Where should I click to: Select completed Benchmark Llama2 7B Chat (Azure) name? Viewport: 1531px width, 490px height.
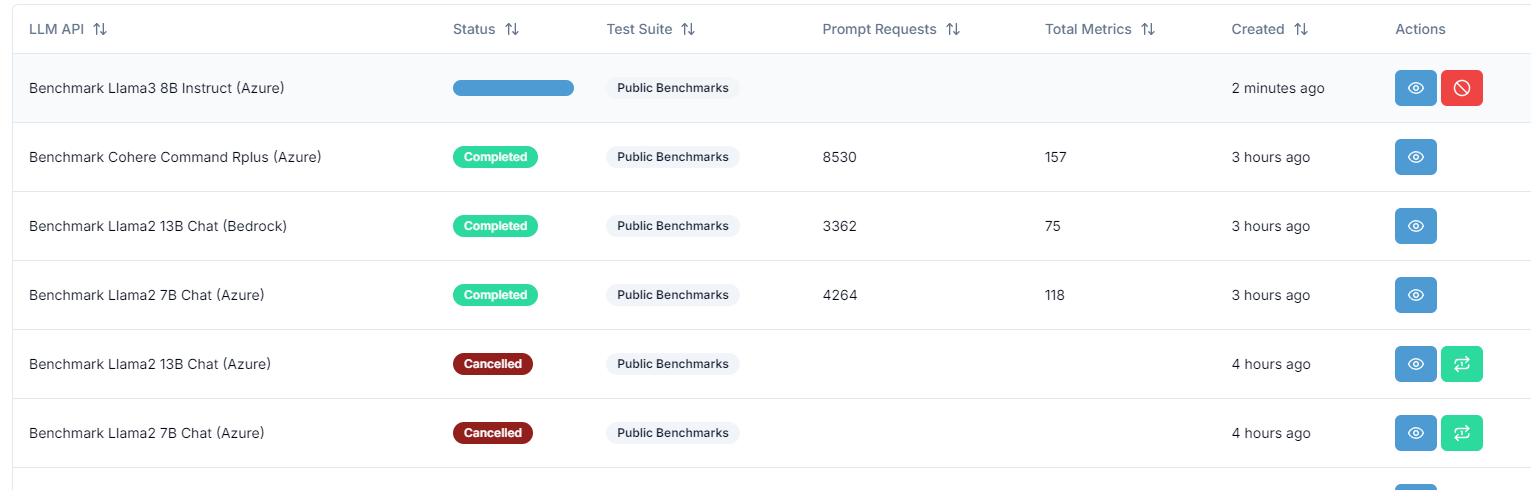147,295
